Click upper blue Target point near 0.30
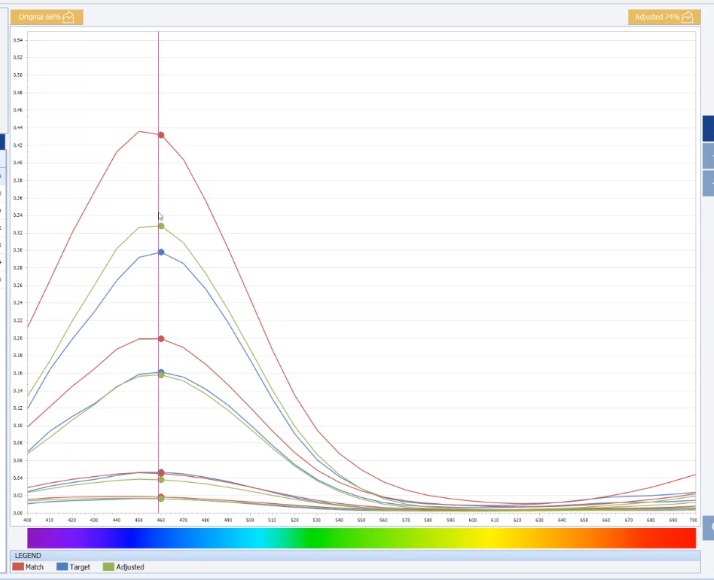Image resolution: width=714 pixels, height=580 pixels. click(x=161, y=252)
